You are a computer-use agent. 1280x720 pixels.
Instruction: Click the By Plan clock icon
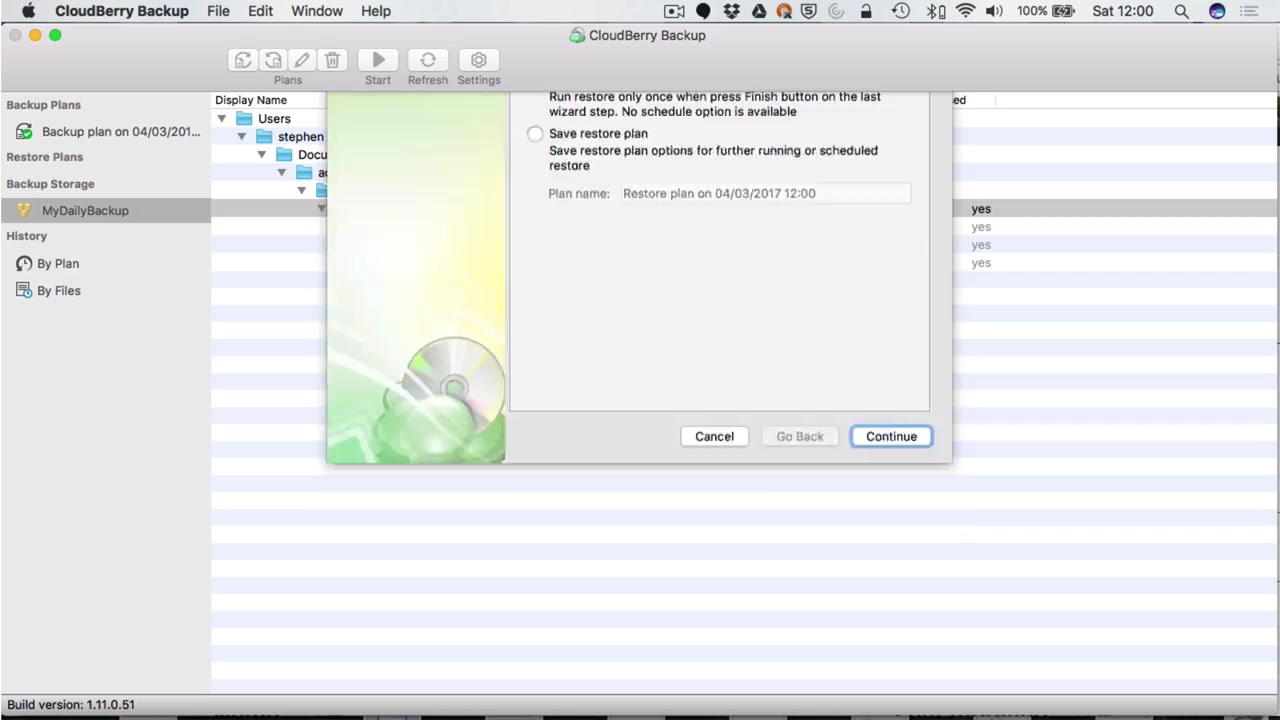24,264
